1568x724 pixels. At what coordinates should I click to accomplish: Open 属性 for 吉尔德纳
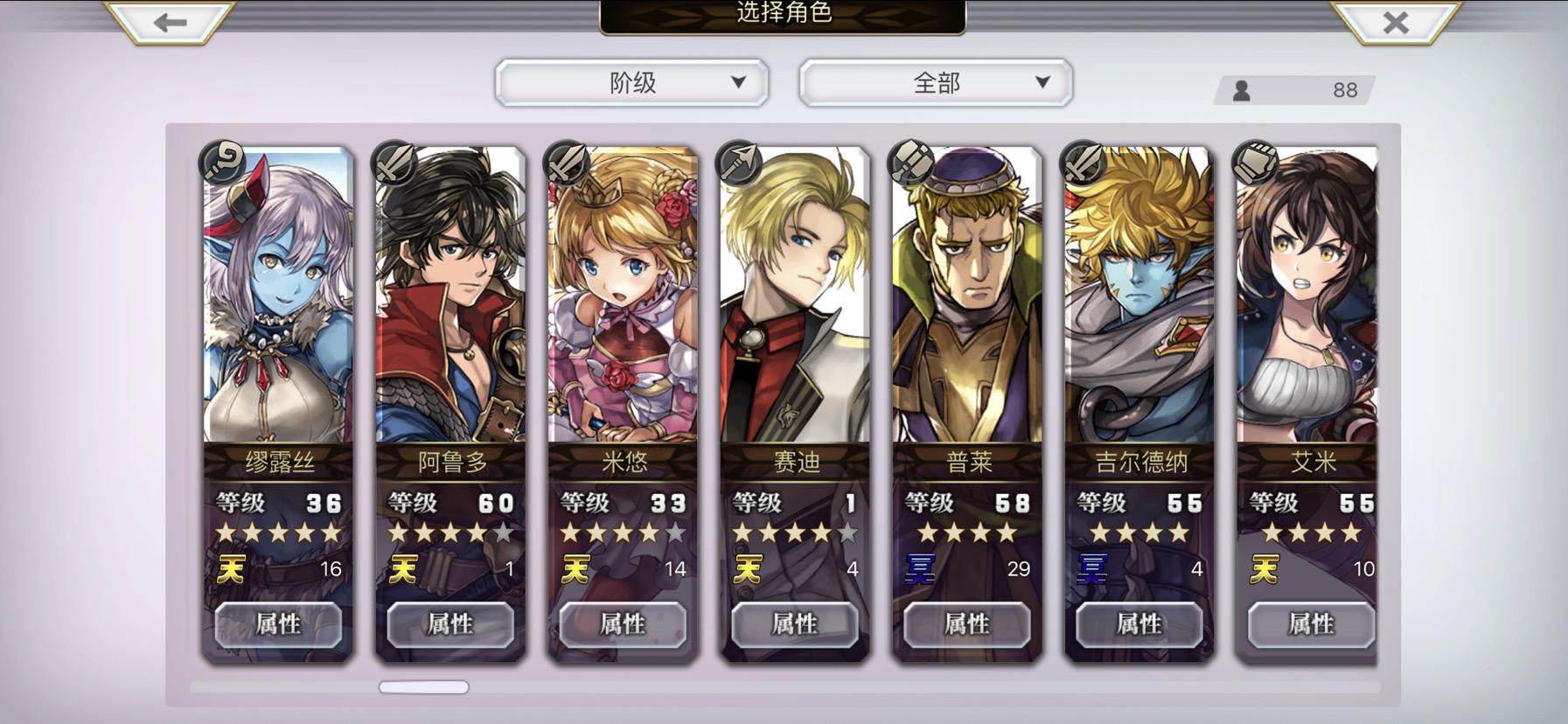click(1139, 624)
